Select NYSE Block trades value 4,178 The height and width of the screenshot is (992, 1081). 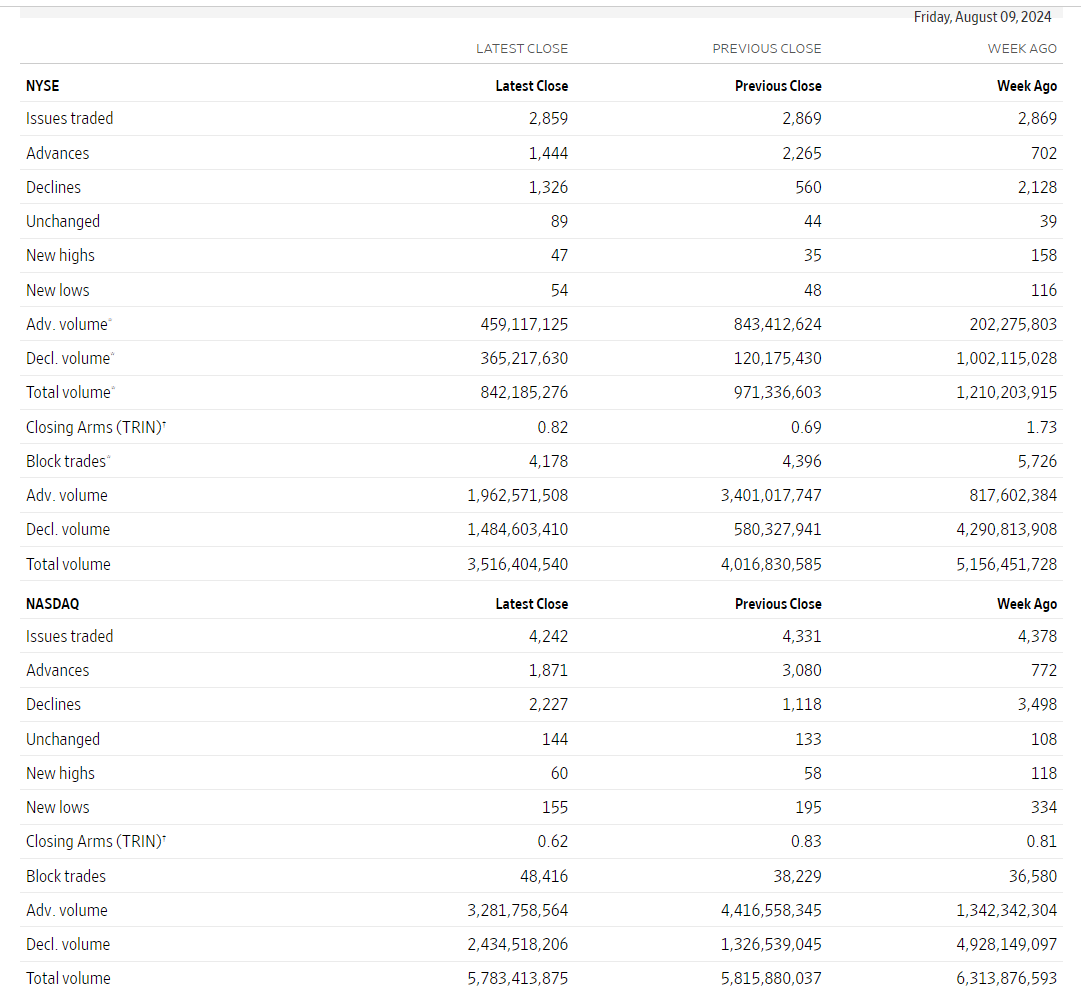[x=548, y=461]
